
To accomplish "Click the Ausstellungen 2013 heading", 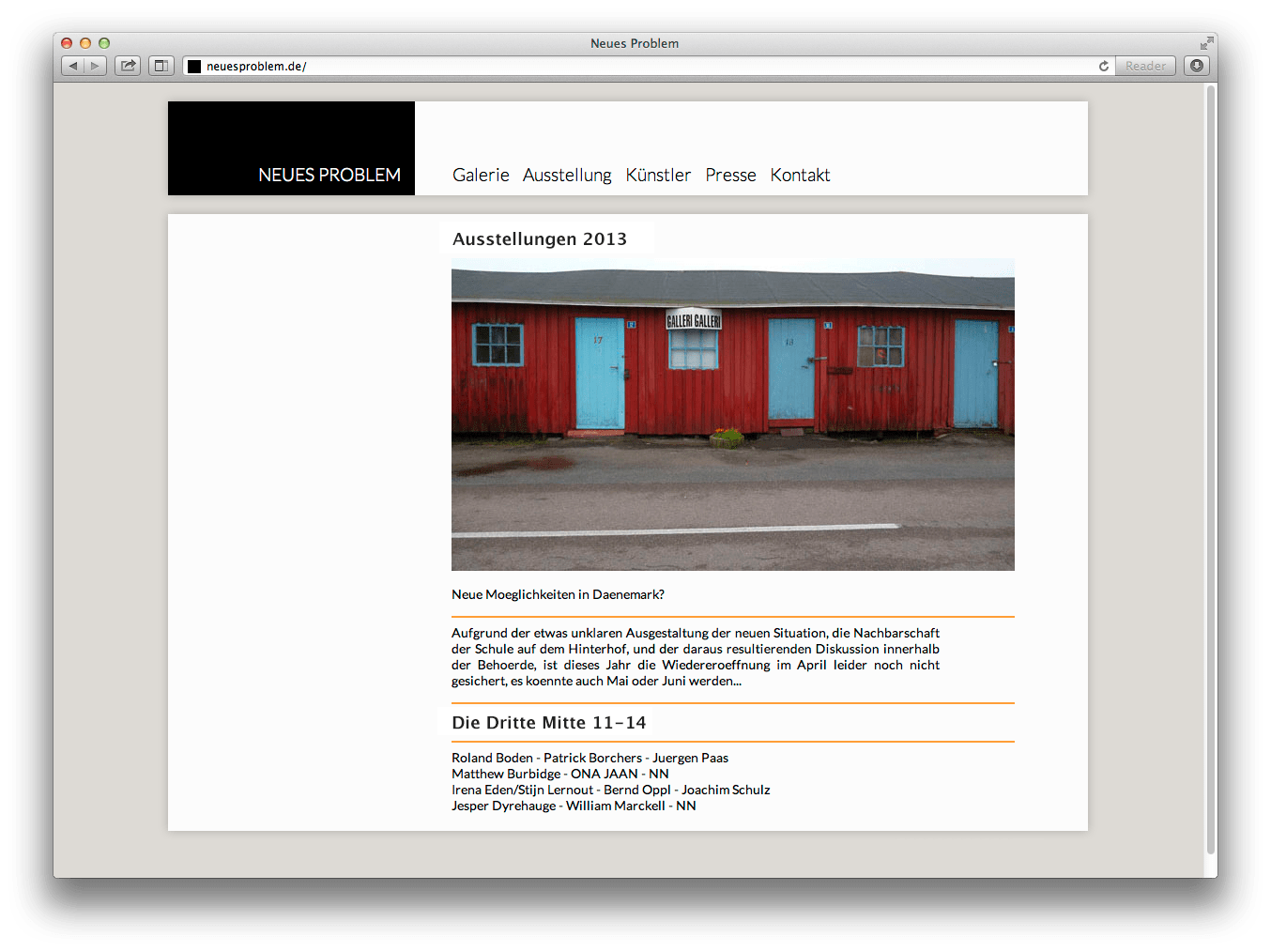I will (540, 238).
